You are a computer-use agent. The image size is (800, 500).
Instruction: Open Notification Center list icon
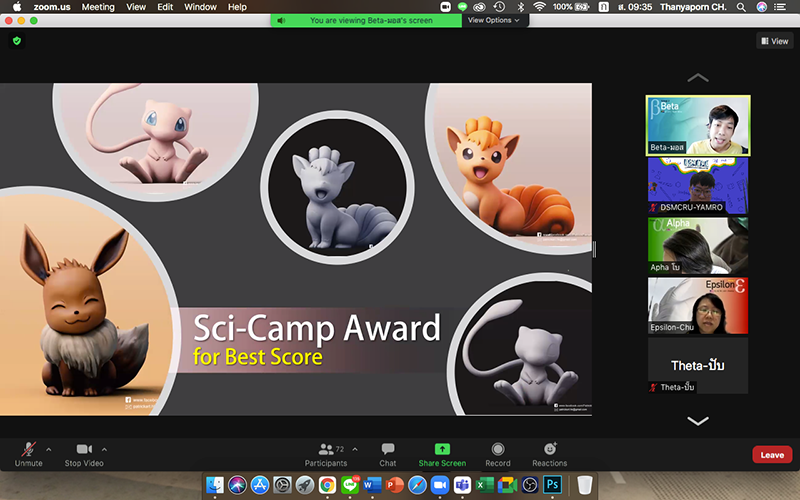point(780,7)
